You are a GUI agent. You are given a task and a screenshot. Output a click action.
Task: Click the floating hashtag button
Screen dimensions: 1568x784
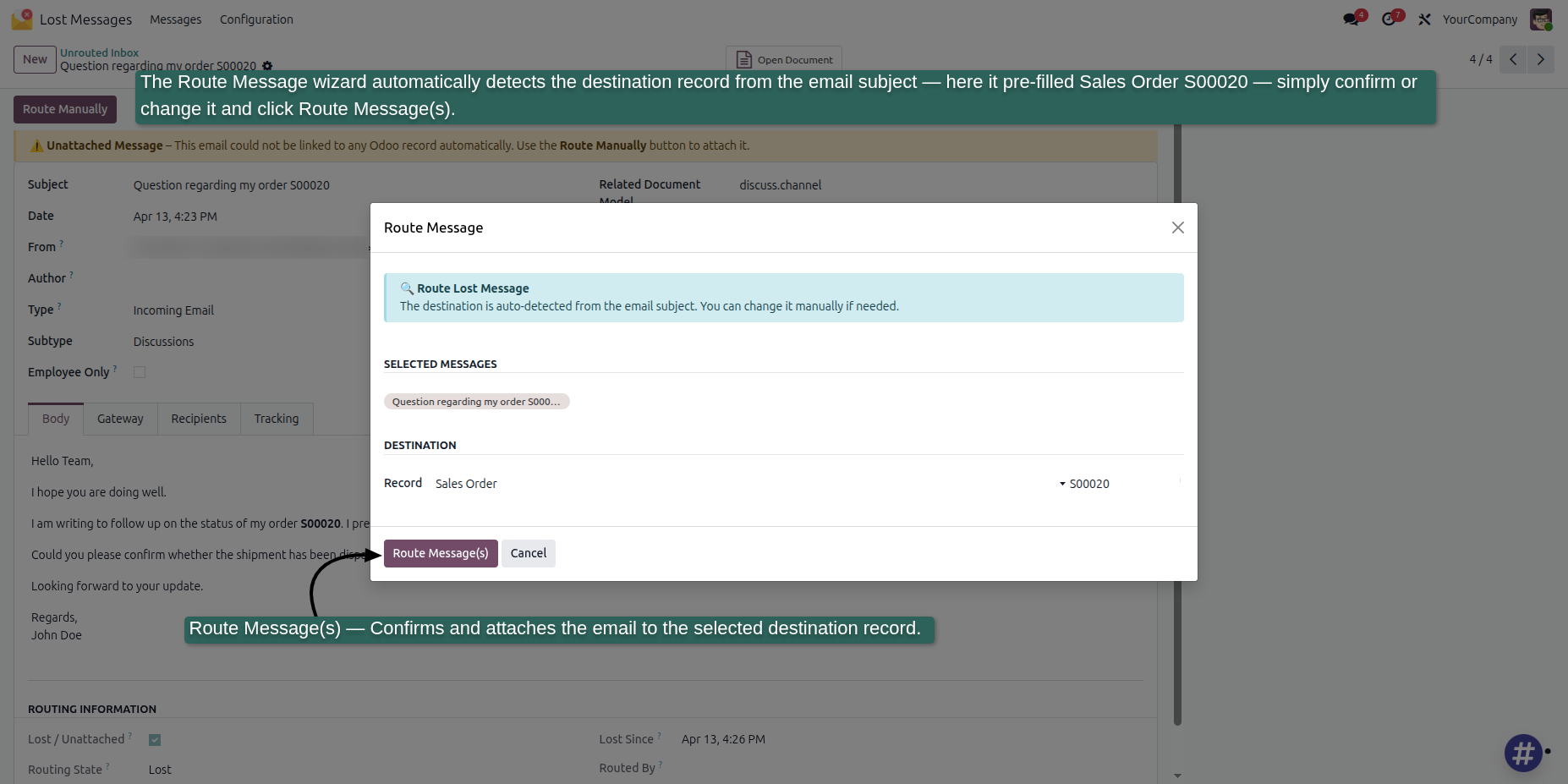(x=1523, y=752)
